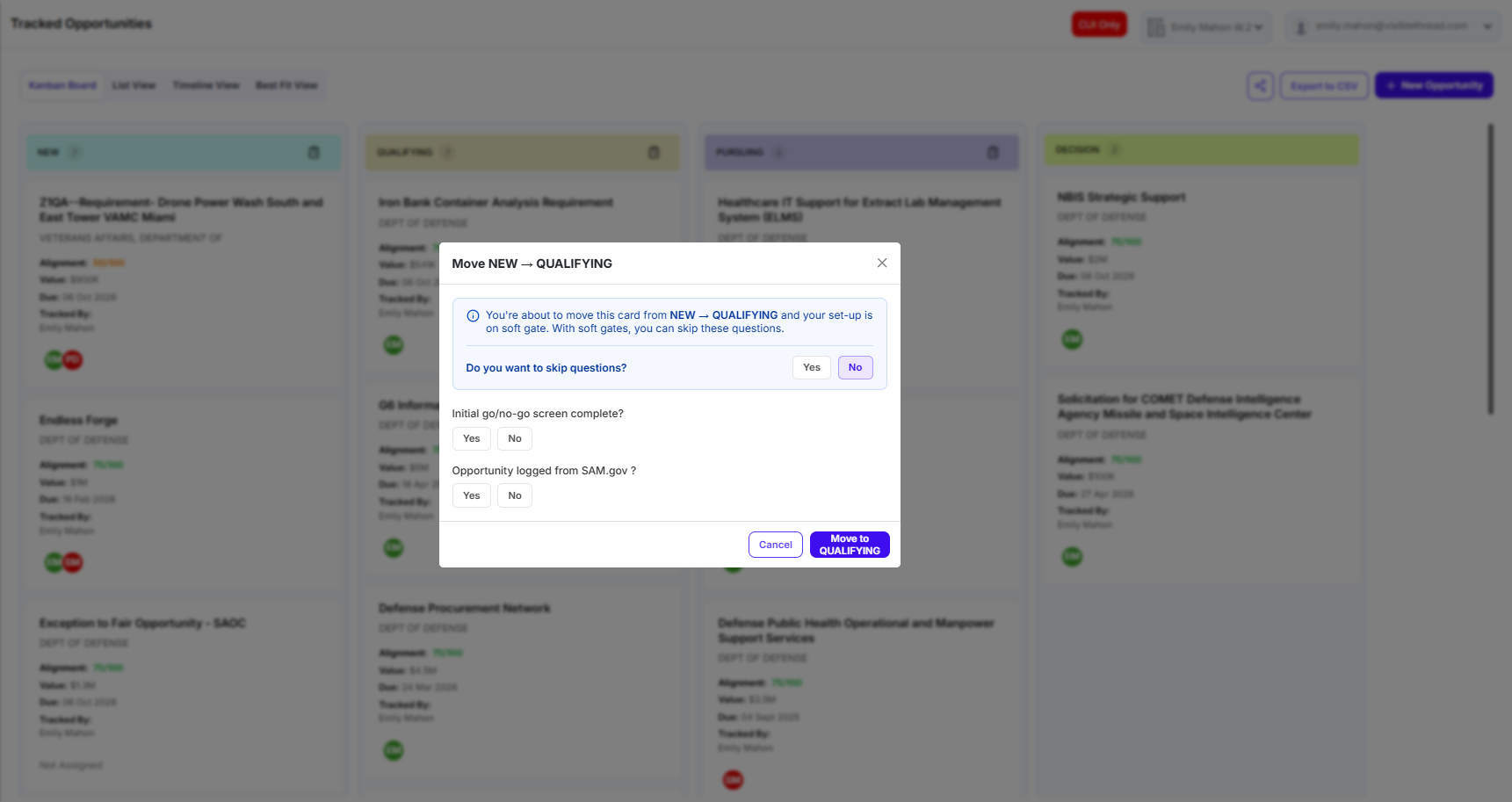Open NBIS Strategic Support card title
Screen dimensions: 1512x802
pyautogui.click(x=1121, y=197)
